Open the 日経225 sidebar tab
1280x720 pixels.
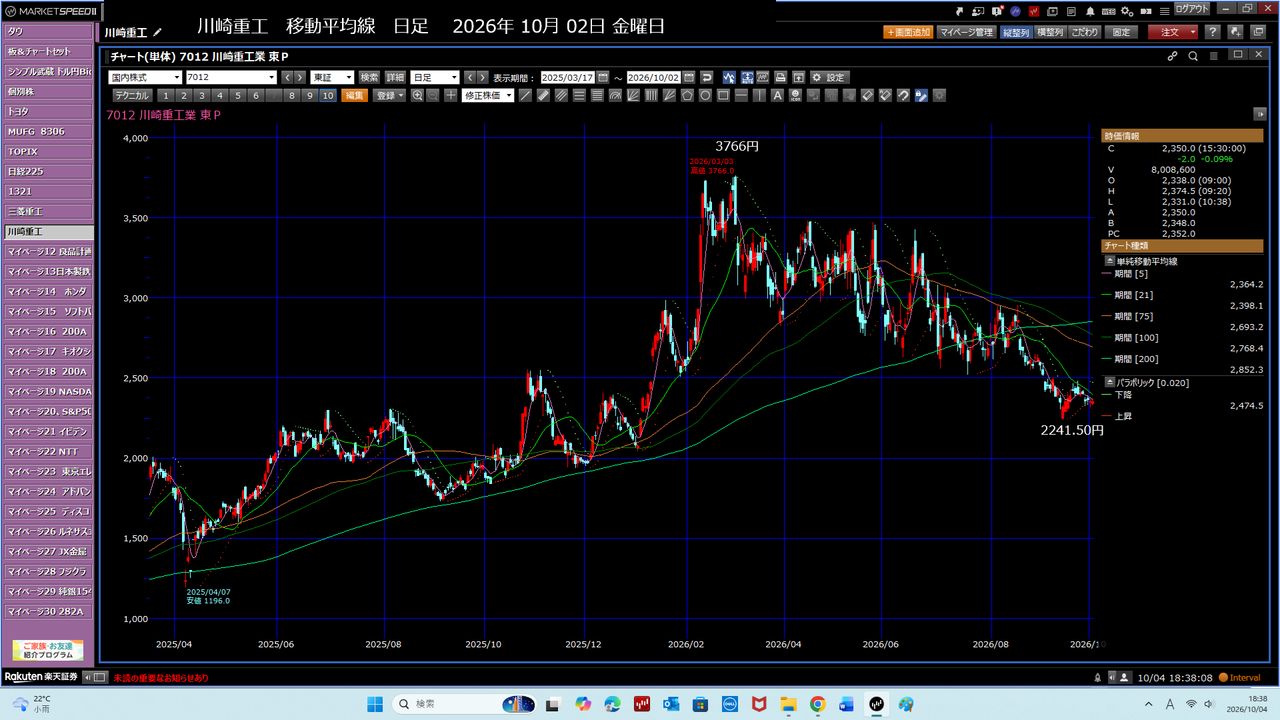[x=47, y=171]
